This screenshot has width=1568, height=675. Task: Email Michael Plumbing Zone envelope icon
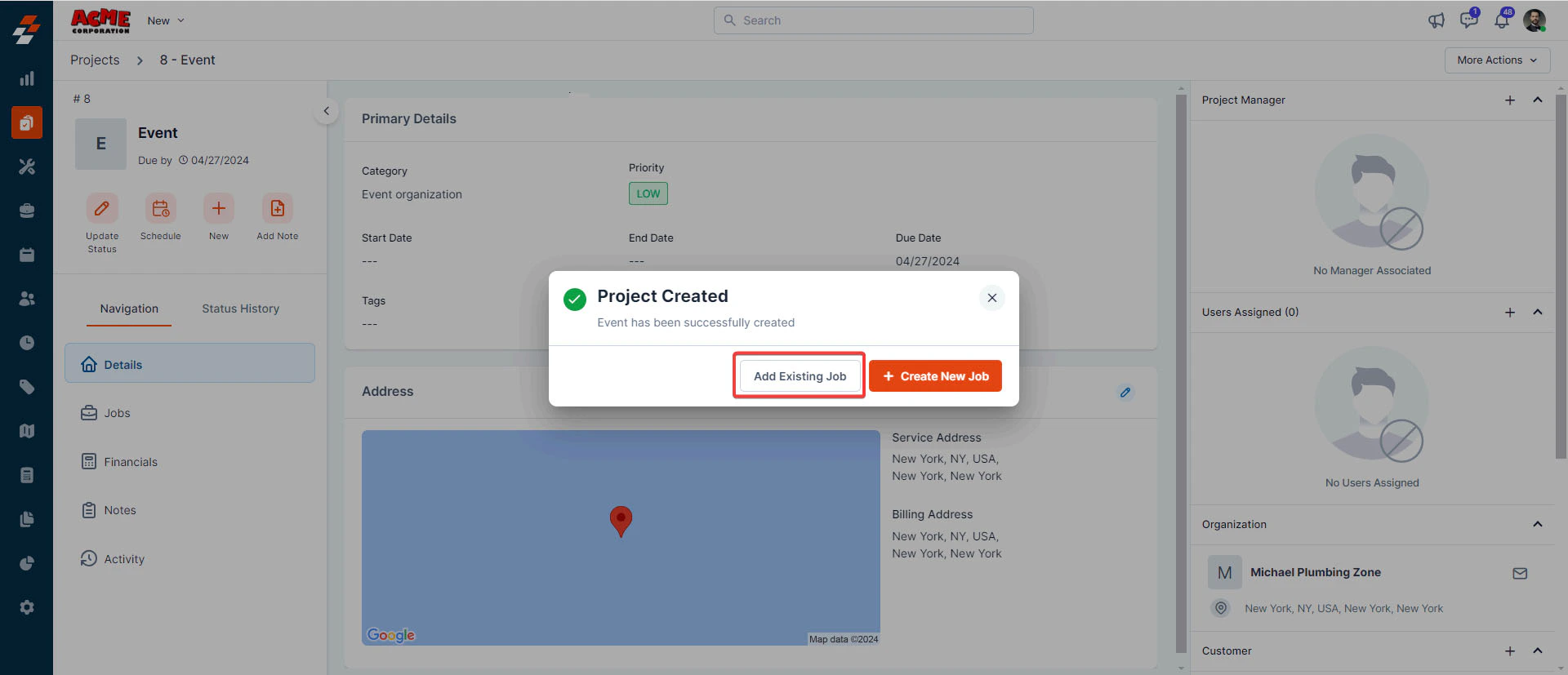[x=1520, y=573]
